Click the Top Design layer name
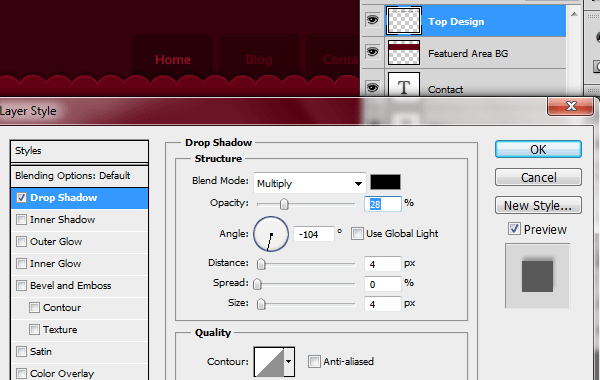The image size is (600, 380). [456, 22]
